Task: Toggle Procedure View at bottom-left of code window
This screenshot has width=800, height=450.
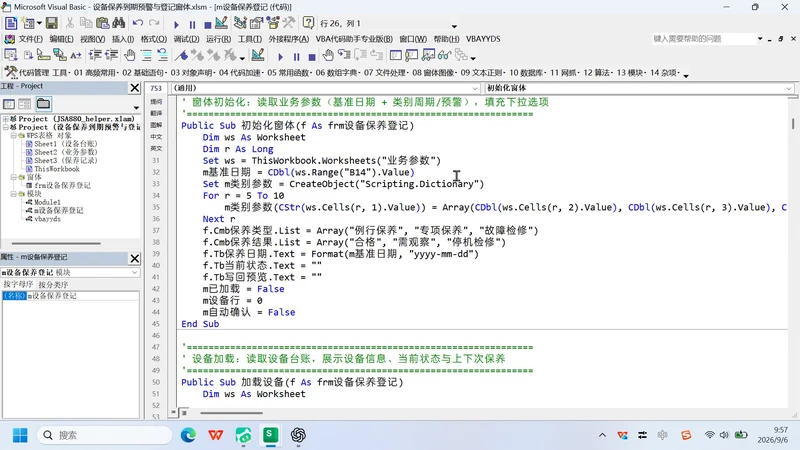Action: pos(174,412)
